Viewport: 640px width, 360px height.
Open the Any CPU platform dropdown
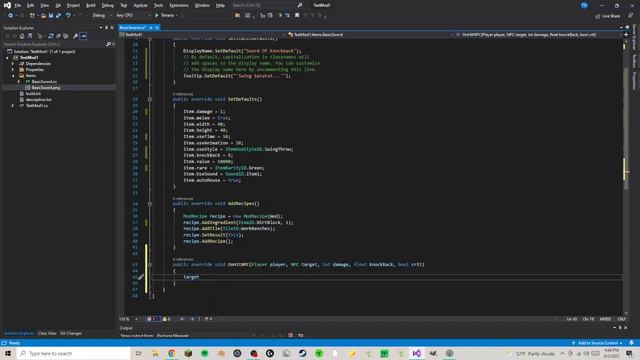[x=133, y=16]
